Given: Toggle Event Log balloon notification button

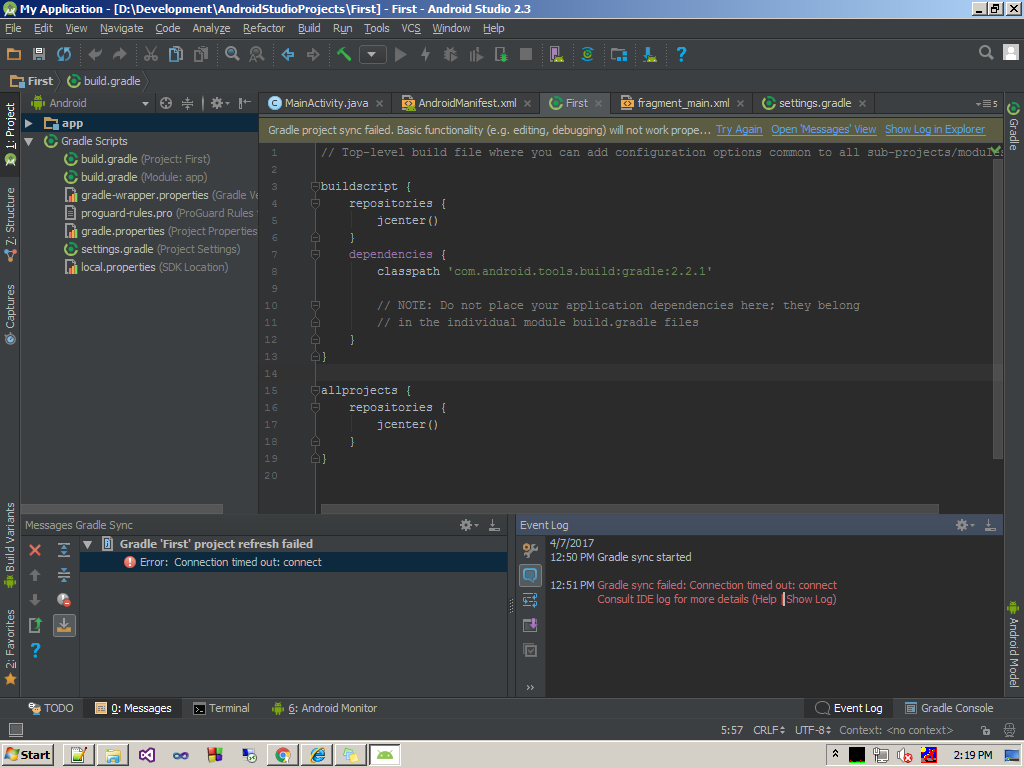Looking at the screenshot, I should coord(530,575).
